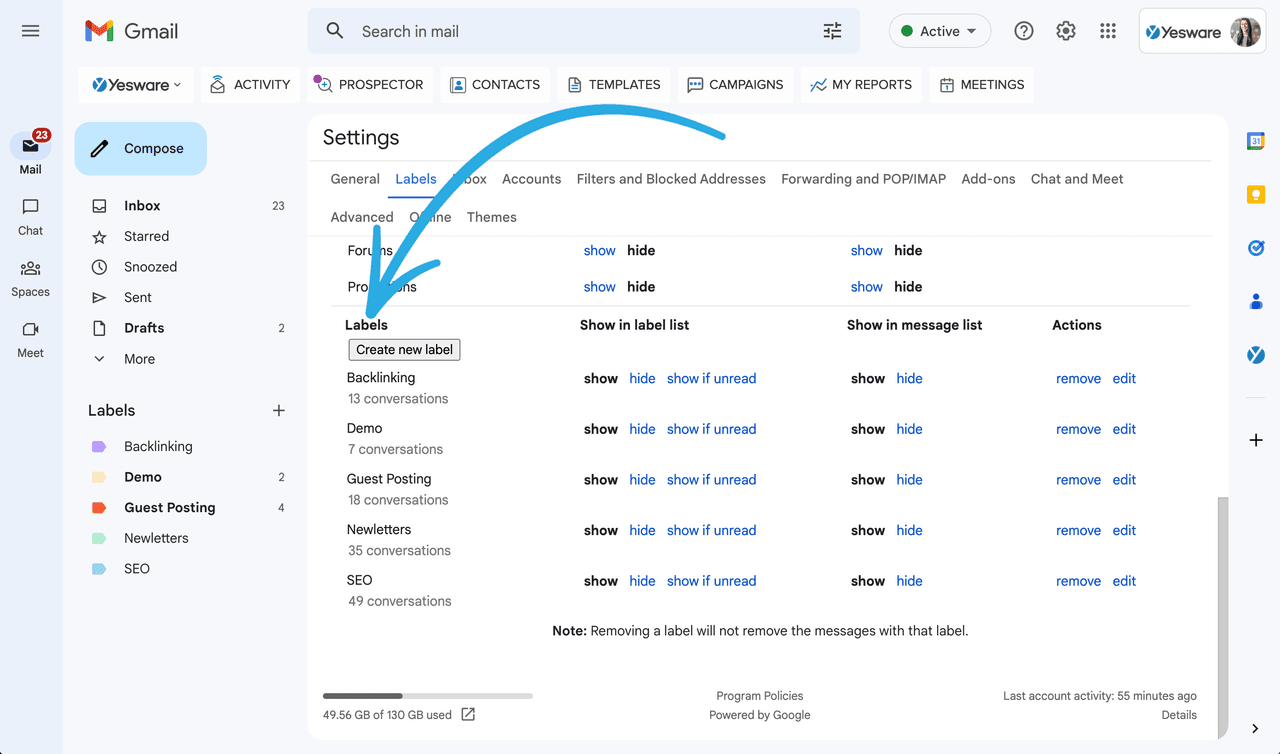The width and height of the screenshot is (1280, 754).
Task: Open Google Keep from the side panel
Action: (x=1255, y=194)
